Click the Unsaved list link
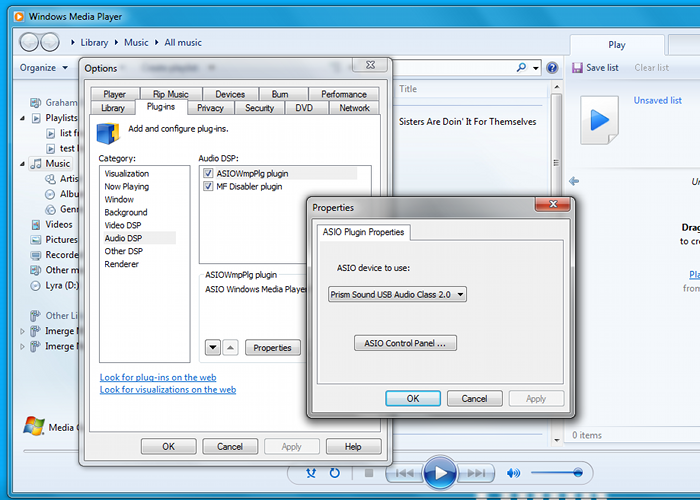 pos(658,100)
